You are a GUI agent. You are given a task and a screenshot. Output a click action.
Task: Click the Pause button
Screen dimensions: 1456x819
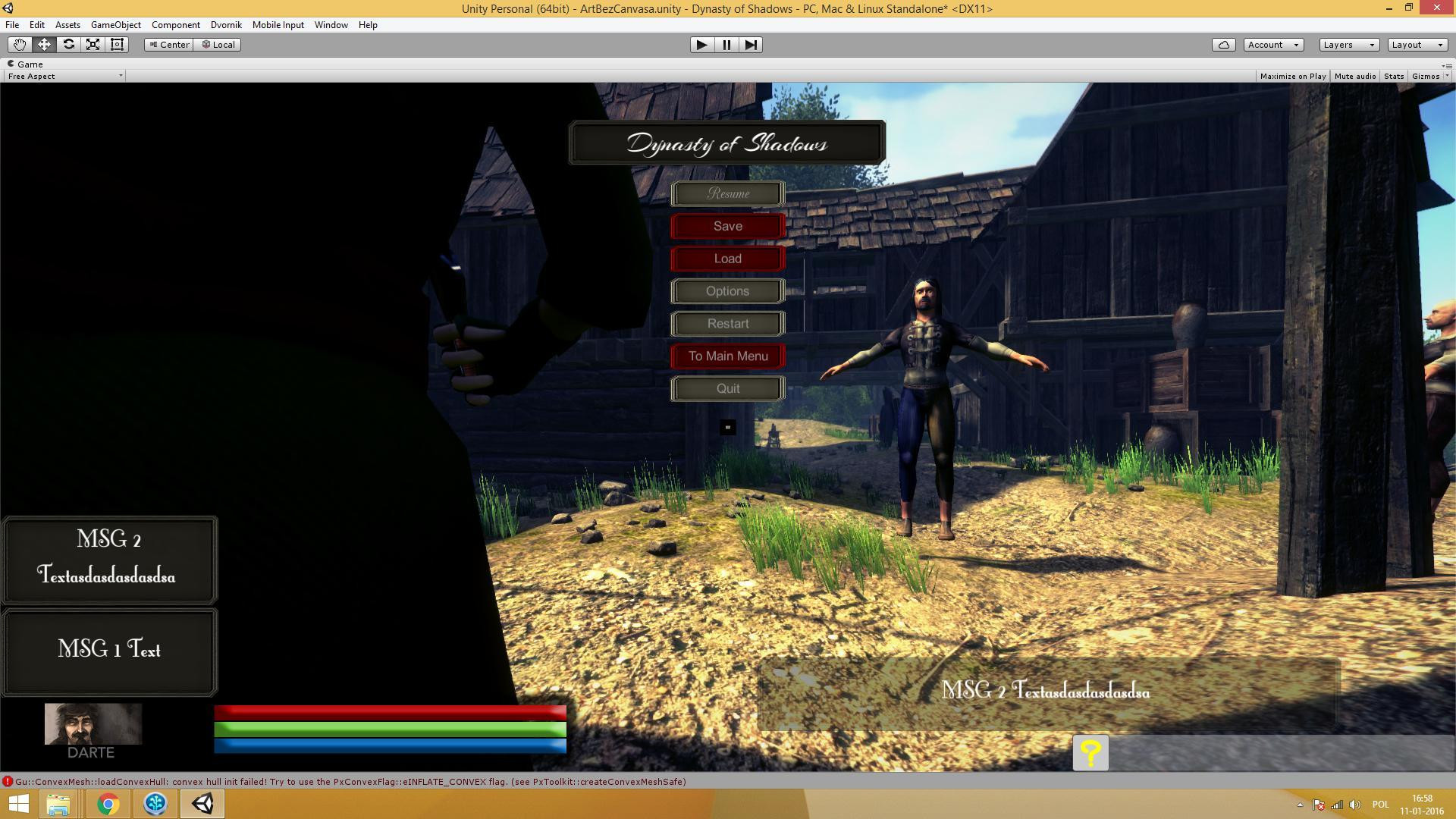(726, 45)
